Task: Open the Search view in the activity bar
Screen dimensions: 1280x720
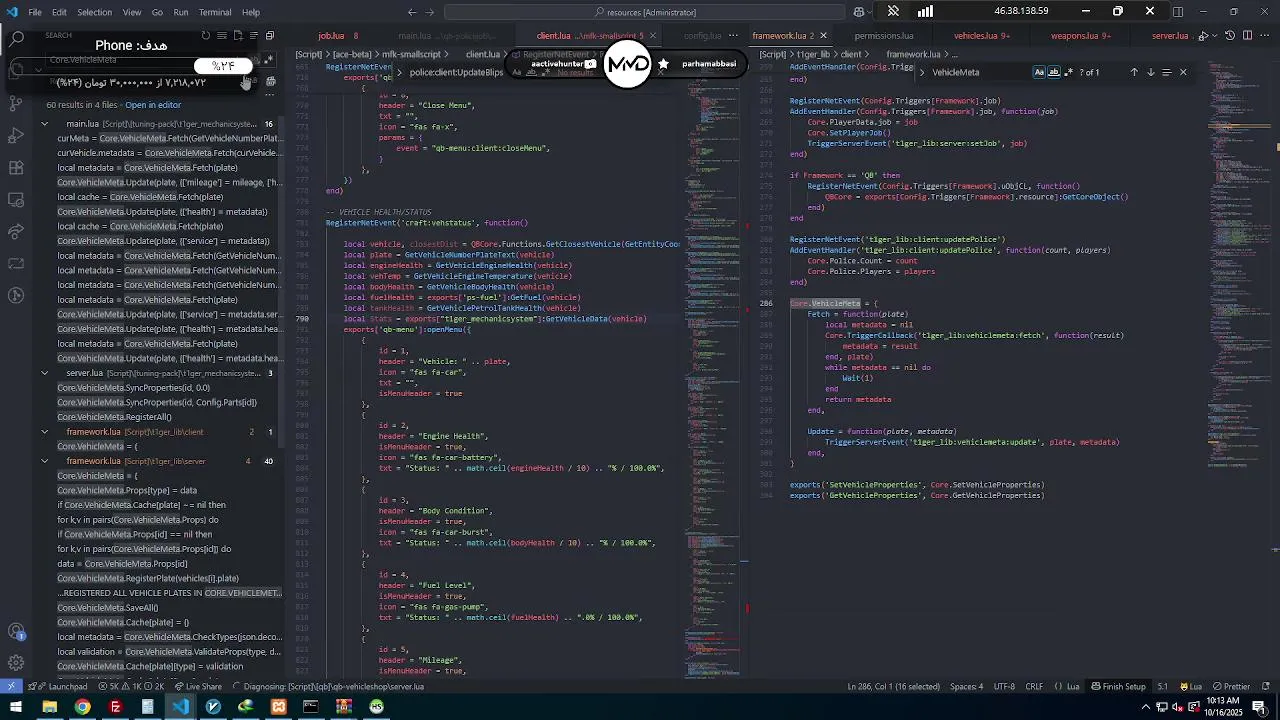Action: click(x=16, y=39)
